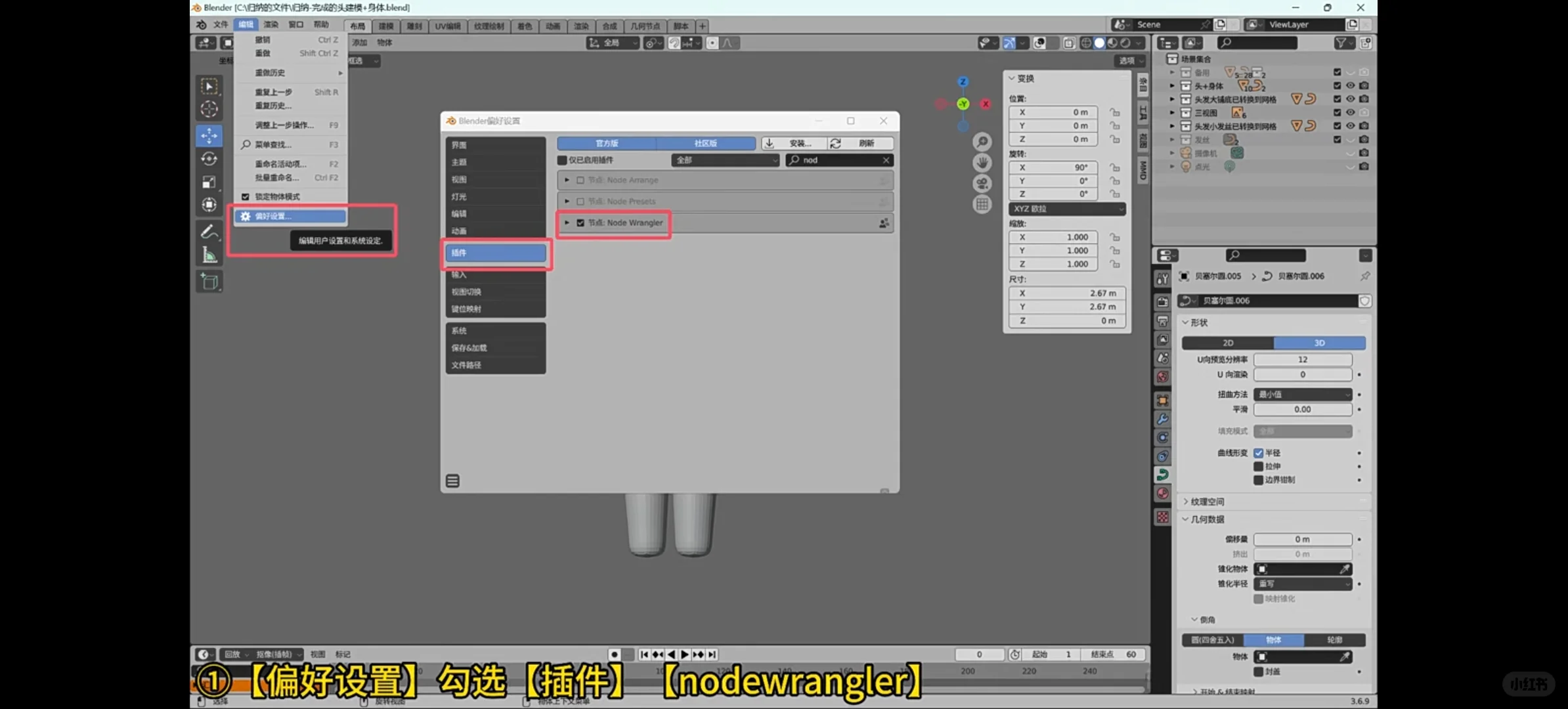Expand the 头+身体 collection in the outliner
Screen dimensions: 1568x709
click(x=1171, y=85)
